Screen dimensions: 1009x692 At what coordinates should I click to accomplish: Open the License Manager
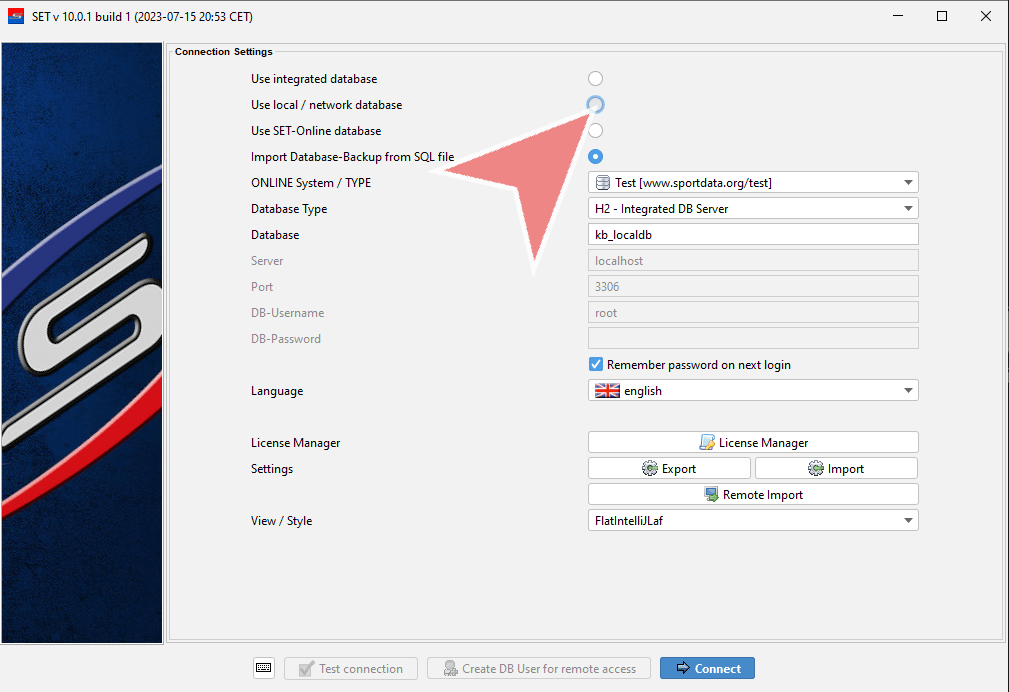(752, 442)
